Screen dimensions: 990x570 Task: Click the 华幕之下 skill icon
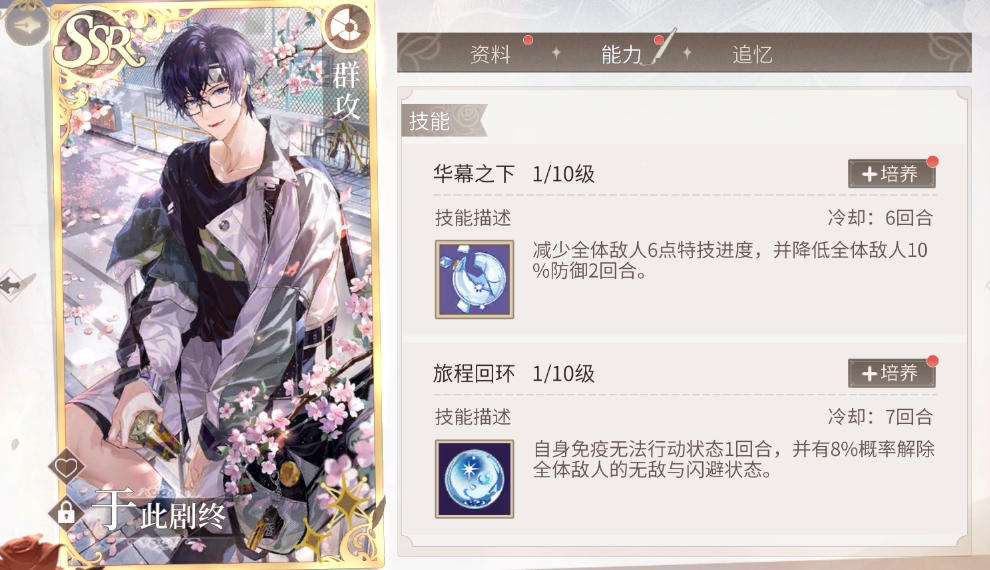pyautogui.click(x=474, y=279)
